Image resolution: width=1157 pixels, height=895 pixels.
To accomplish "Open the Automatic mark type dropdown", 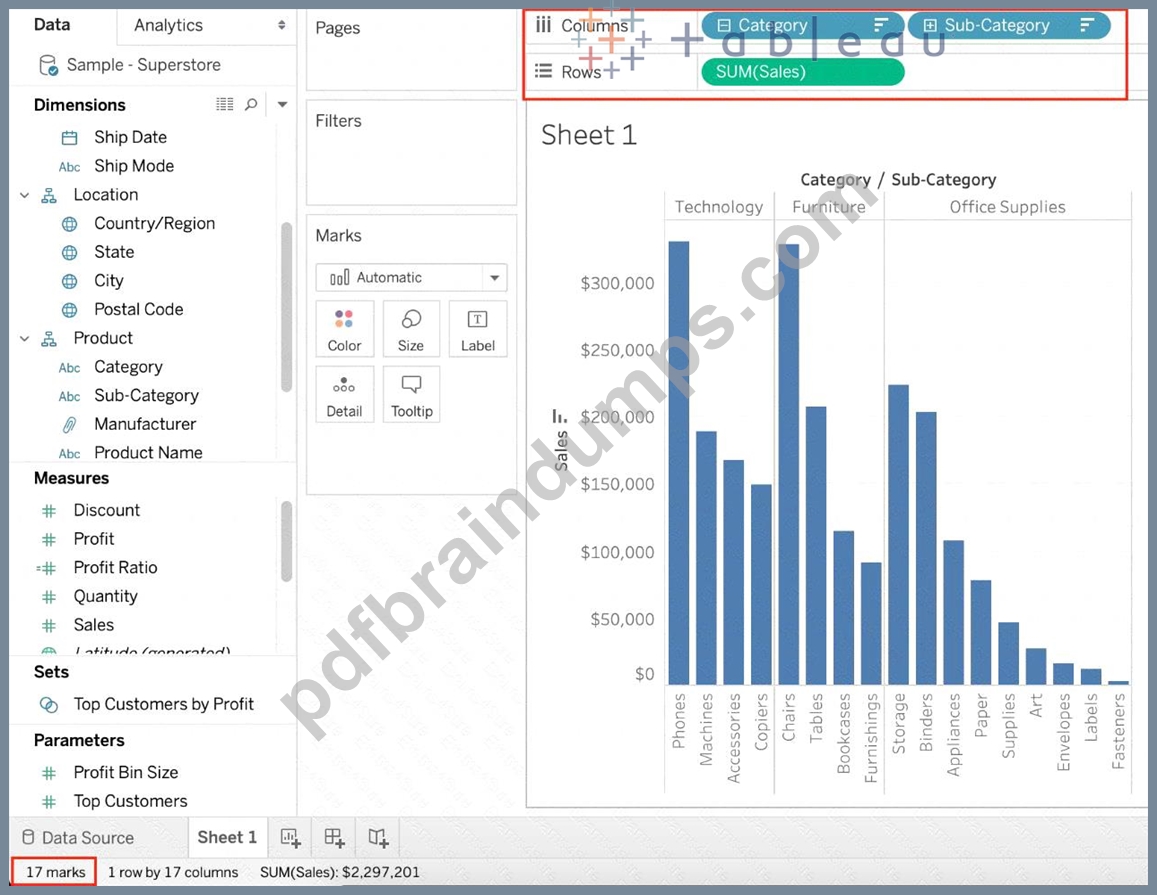I will click(x=411, y=277).
